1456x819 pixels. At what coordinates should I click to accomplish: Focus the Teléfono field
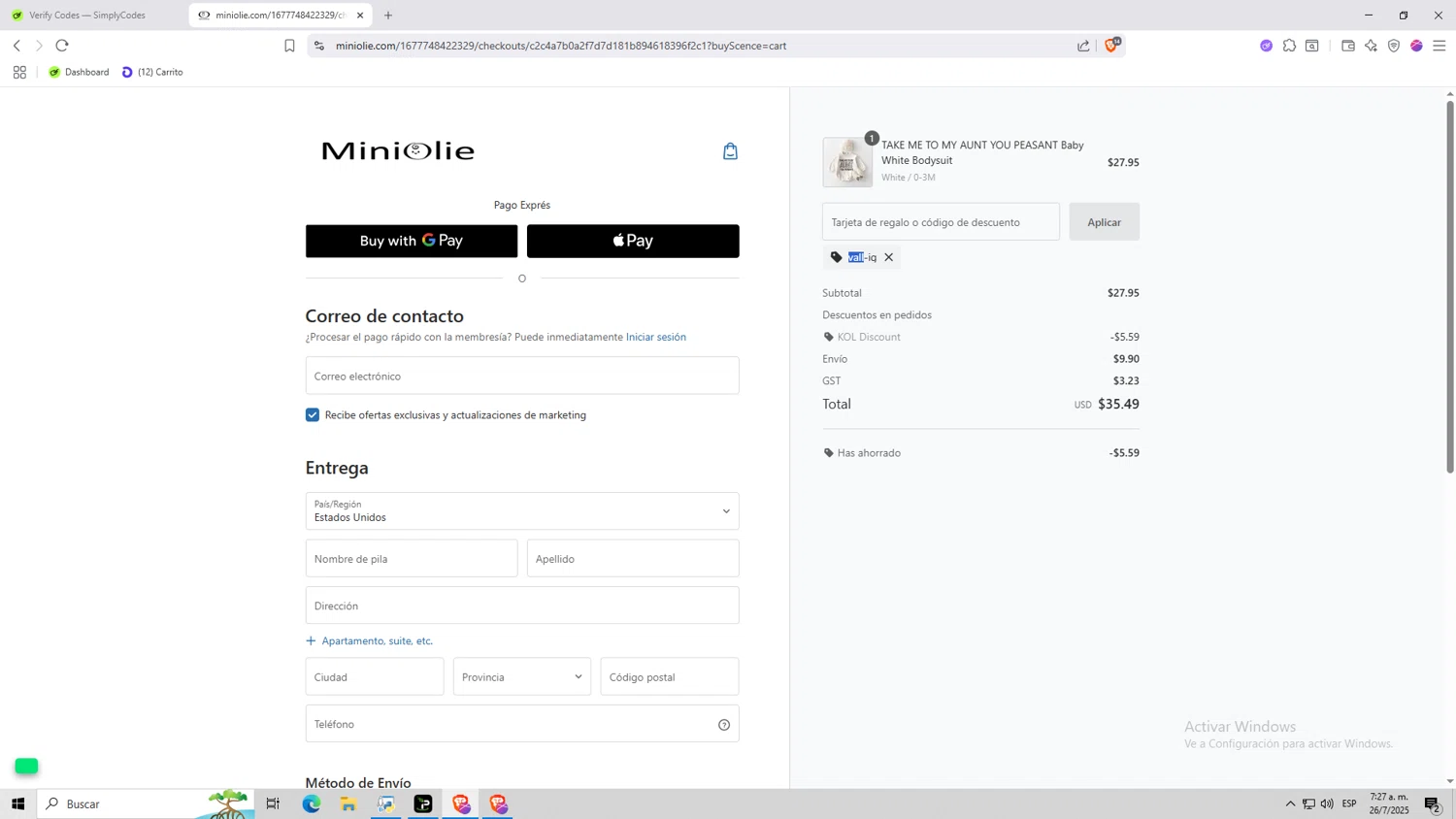coord(522,724)
